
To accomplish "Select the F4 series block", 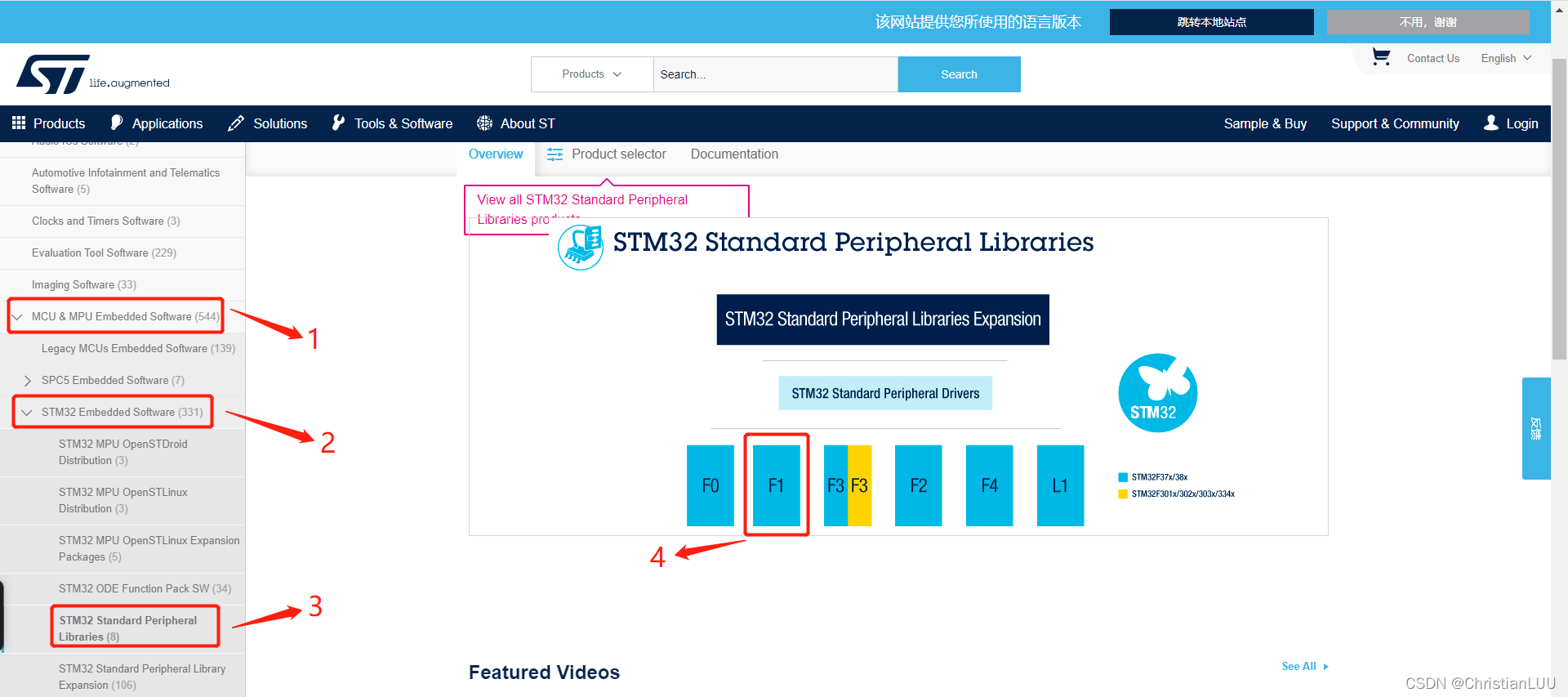I will pyautogui.click(x=990, y=485).
